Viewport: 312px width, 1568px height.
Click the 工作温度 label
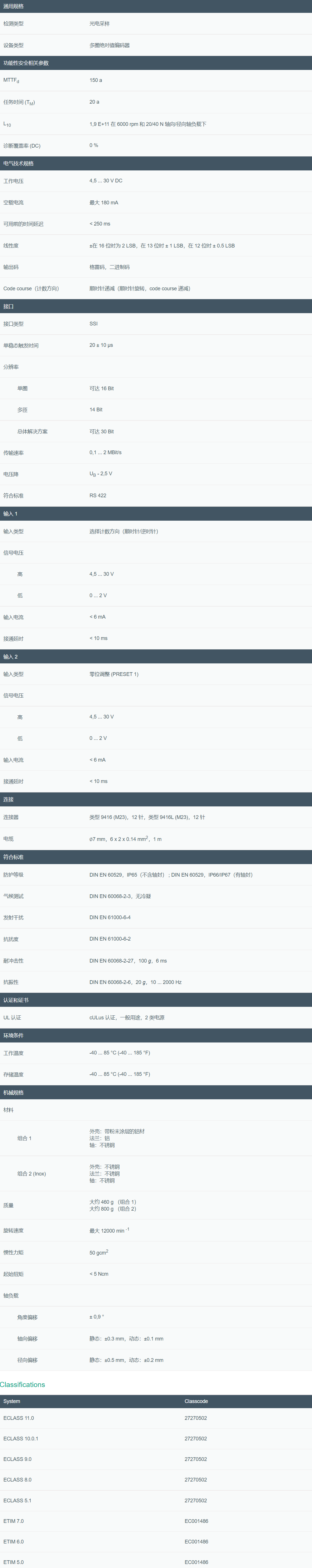click(13, 1053)
